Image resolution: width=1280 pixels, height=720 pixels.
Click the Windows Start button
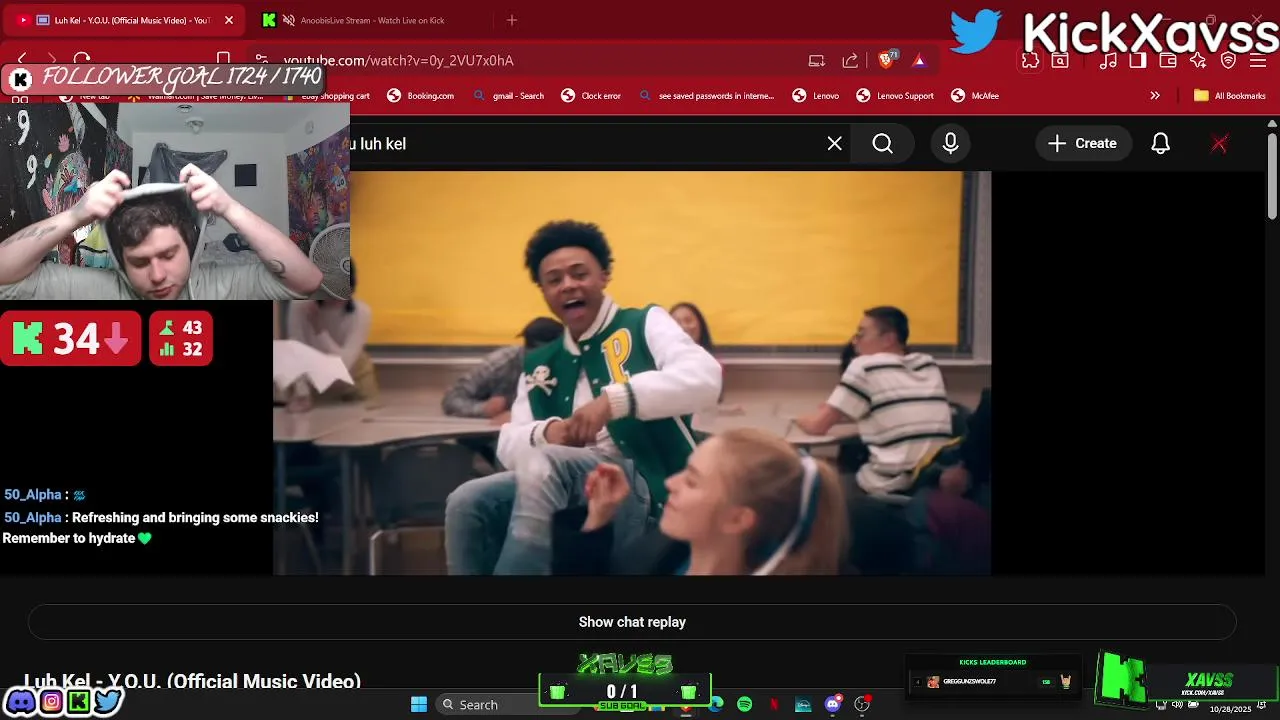click(x=419, y=705)
